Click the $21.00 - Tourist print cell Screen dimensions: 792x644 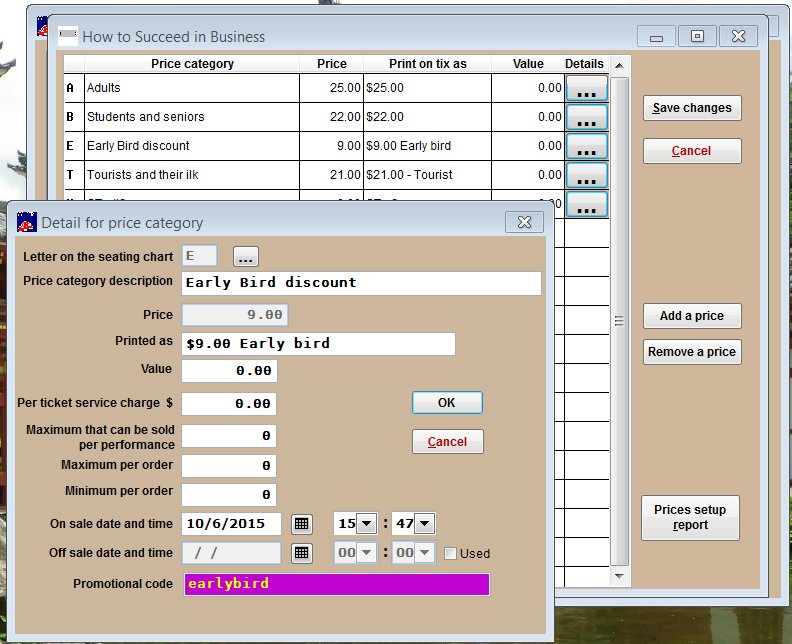click(x=427, y=175)
